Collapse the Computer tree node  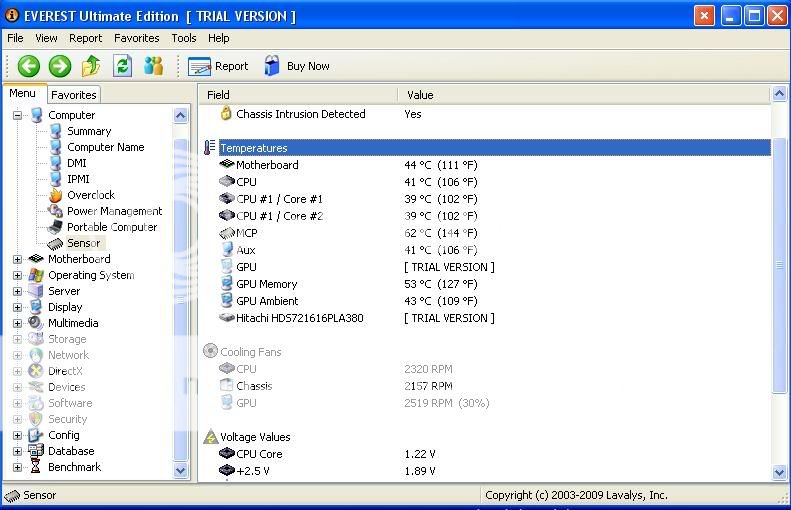tap(17, 115)
